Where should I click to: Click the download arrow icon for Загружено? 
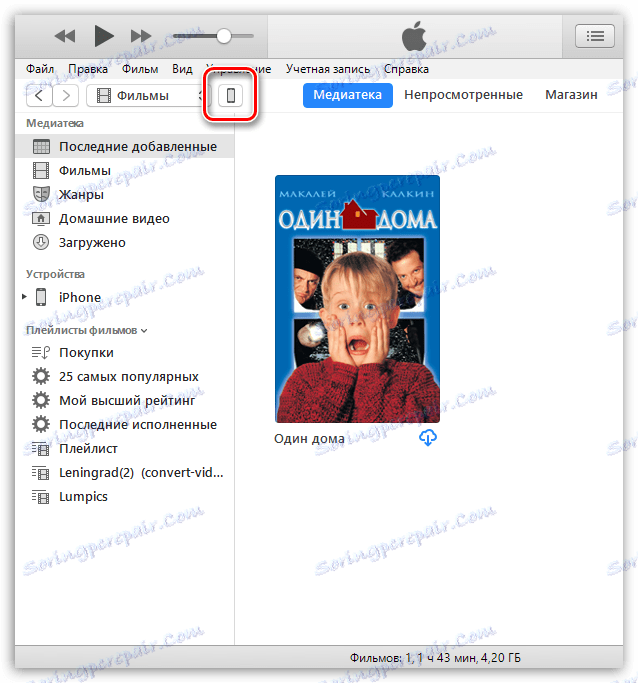tap(41, 242)
